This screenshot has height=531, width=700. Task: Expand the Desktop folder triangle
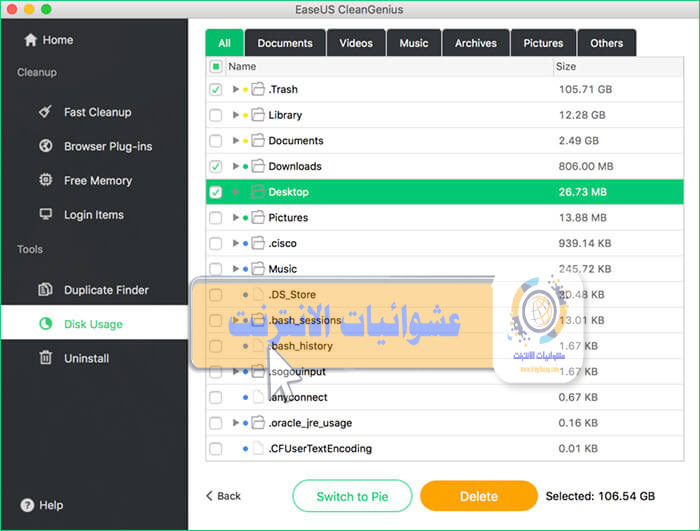tap(236, 192)
